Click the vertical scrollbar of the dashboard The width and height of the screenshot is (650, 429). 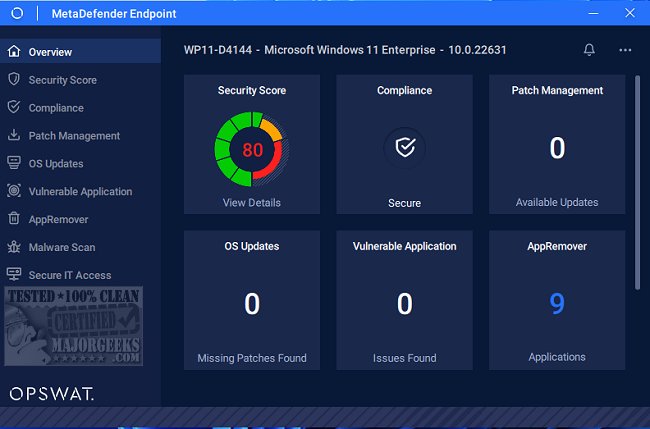(638, 182)
